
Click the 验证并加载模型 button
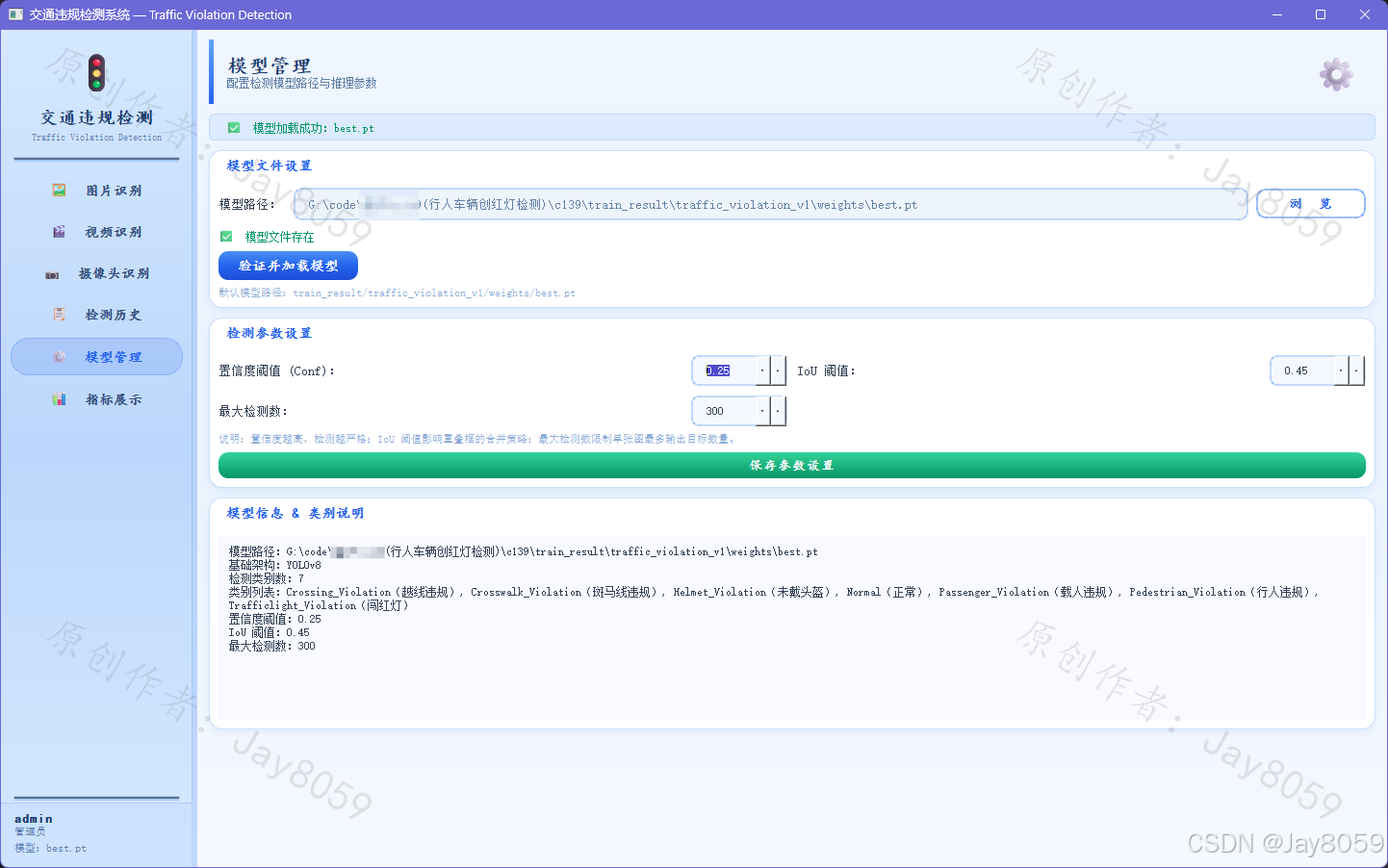tap(288, 266)
